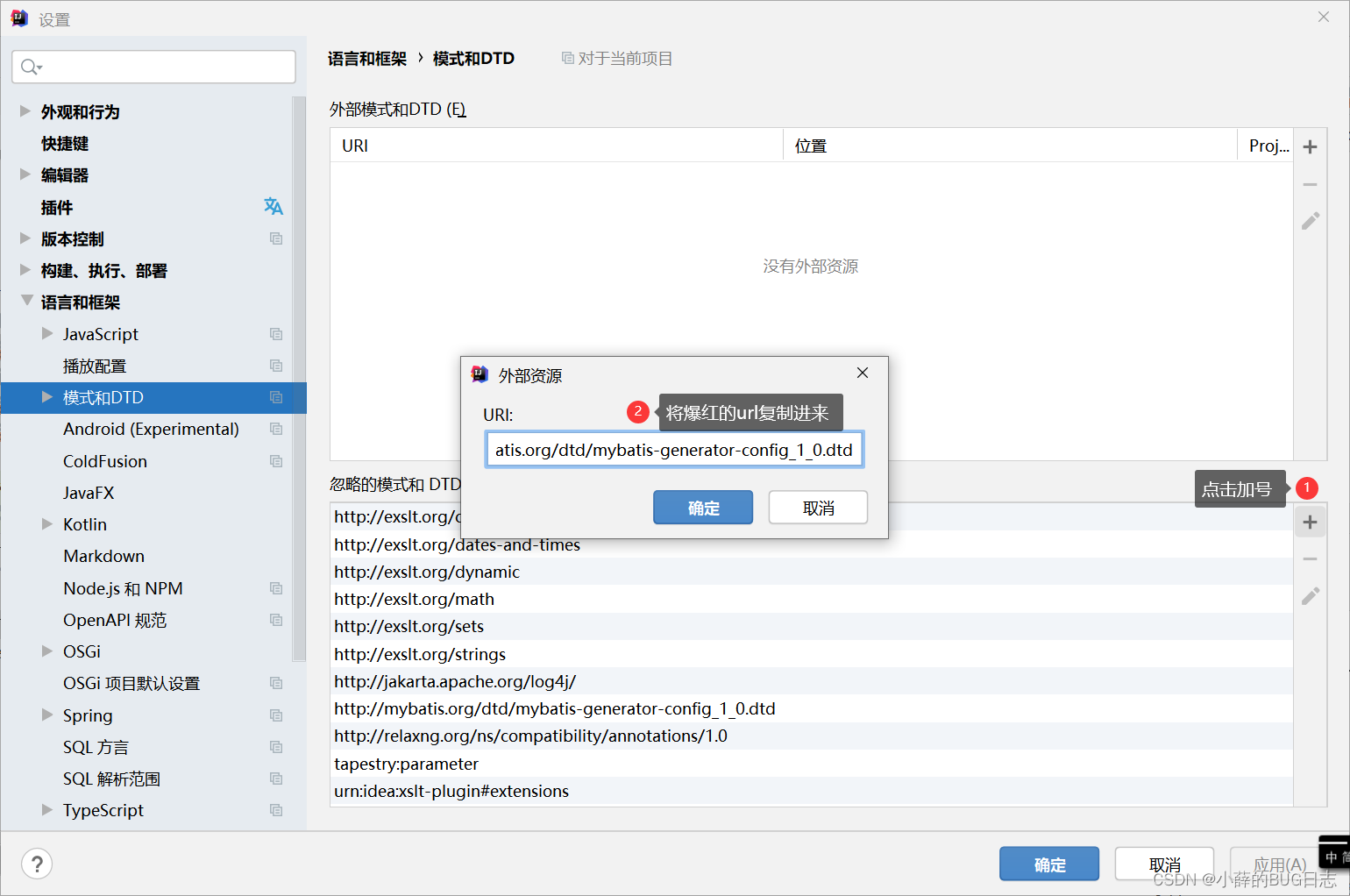
Task: Open the Android (Experimental) settings page
Action: pyautogui.click(x=151, y=429)
